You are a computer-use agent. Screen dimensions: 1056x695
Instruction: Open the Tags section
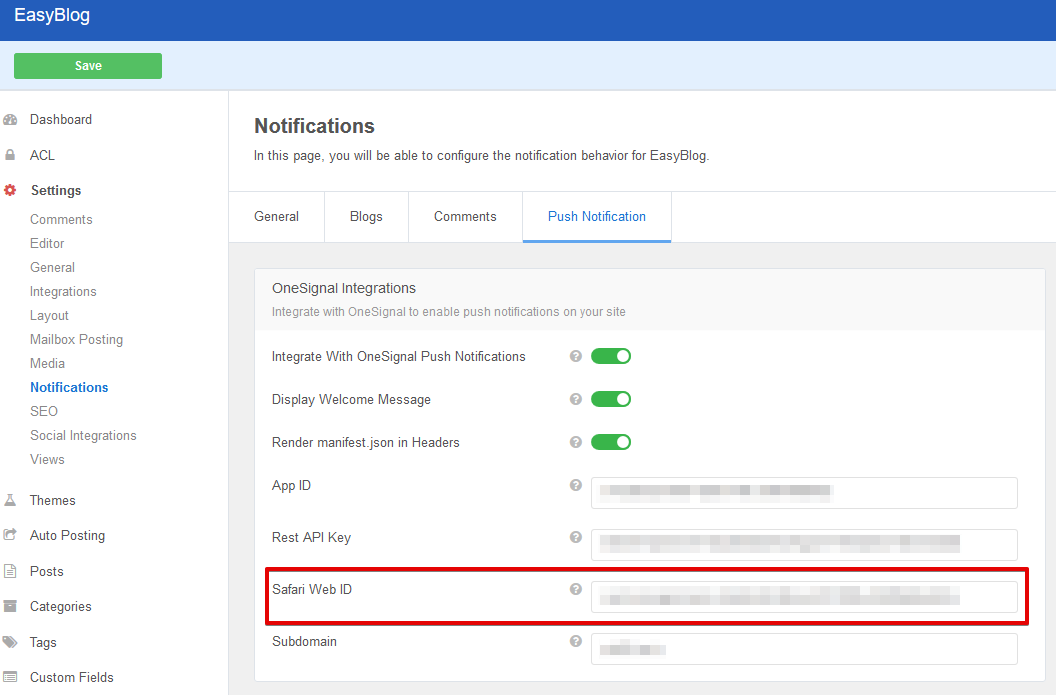(x=43, y=642)
